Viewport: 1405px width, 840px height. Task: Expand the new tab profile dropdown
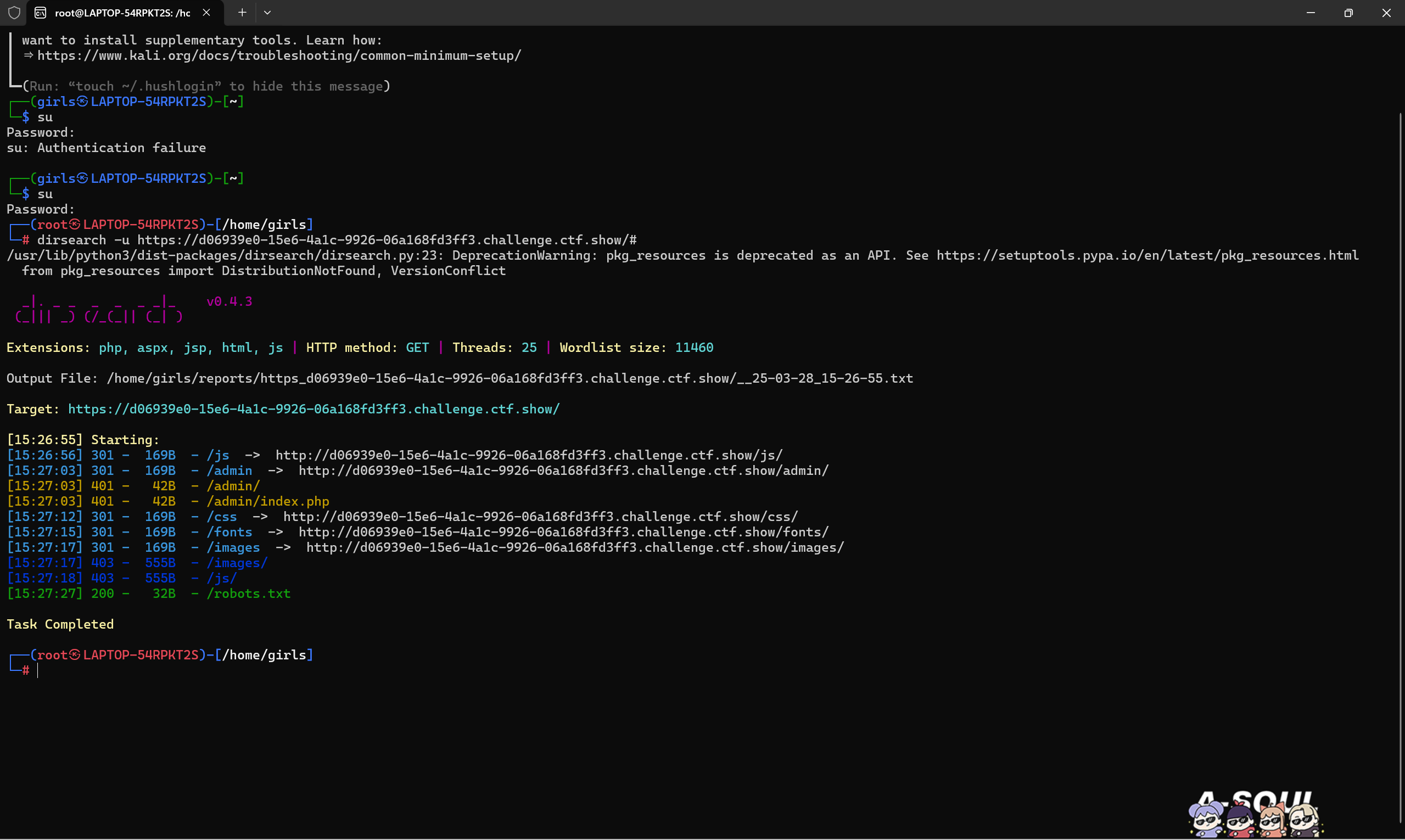[x=267, y=13]
